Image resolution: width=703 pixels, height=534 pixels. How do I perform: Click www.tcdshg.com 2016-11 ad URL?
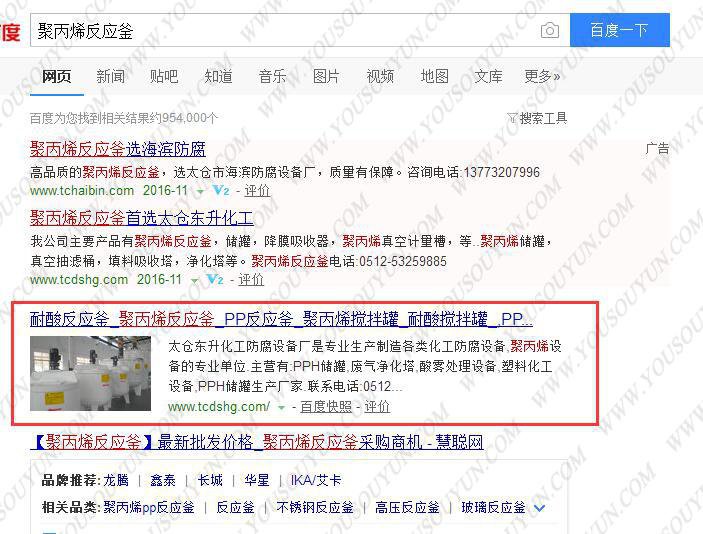pos(106,280)
